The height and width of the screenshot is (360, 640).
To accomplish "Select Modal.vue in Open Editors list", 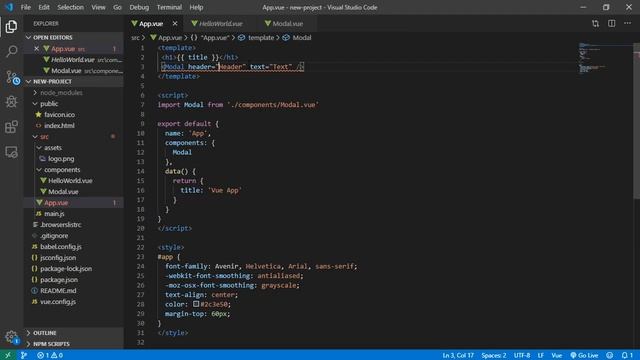I will coord(73,71).
